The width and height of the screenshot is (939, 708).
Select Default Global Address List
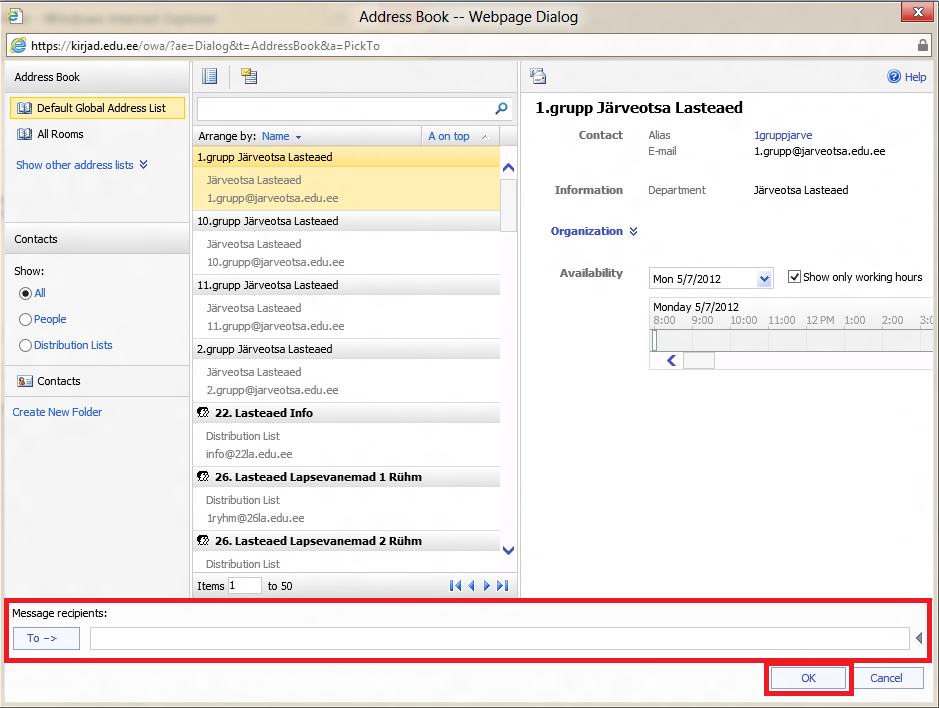tap(98, 108)
